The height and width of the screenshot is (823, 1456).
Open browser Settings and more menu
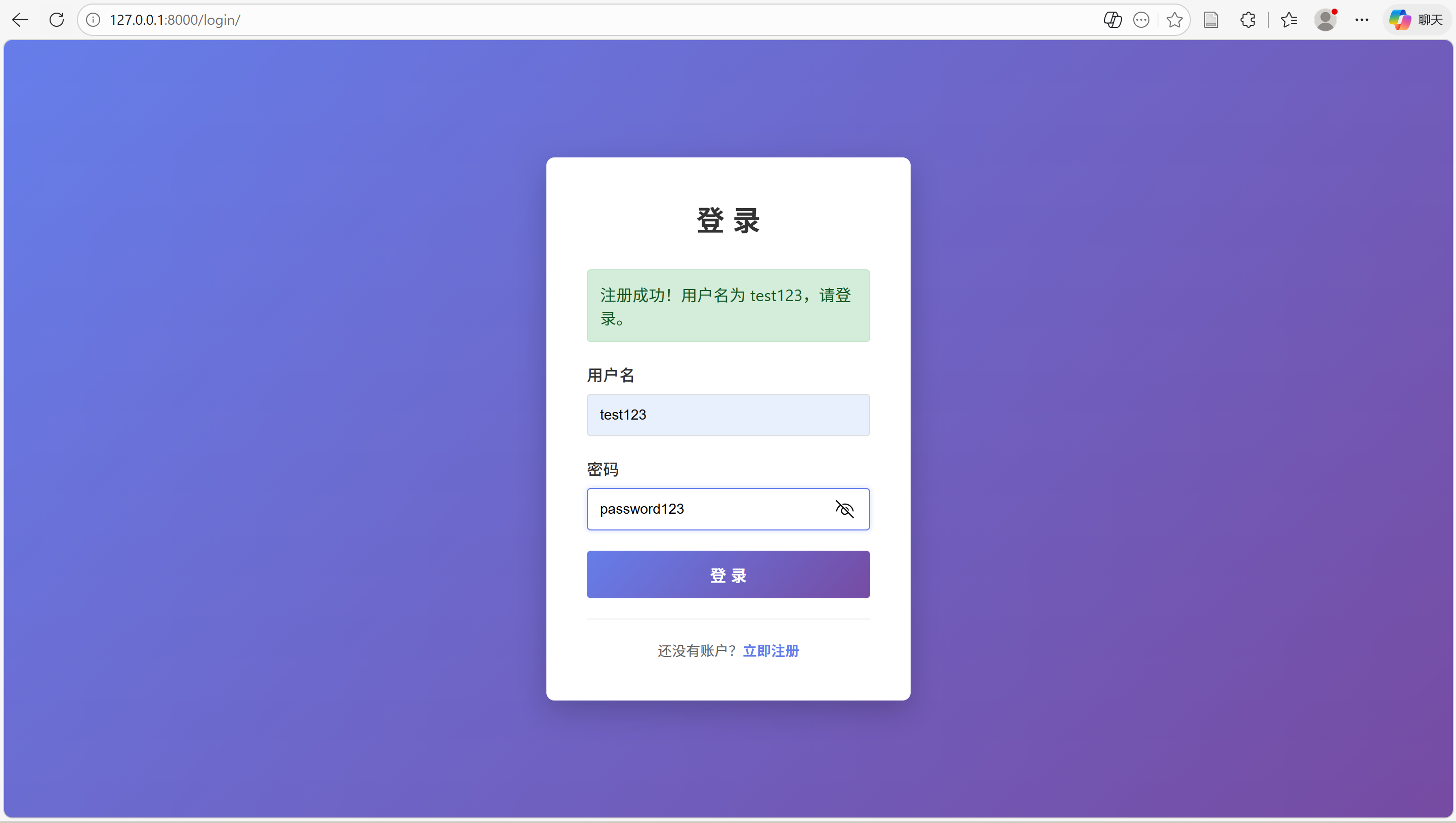click(1361, 20)
